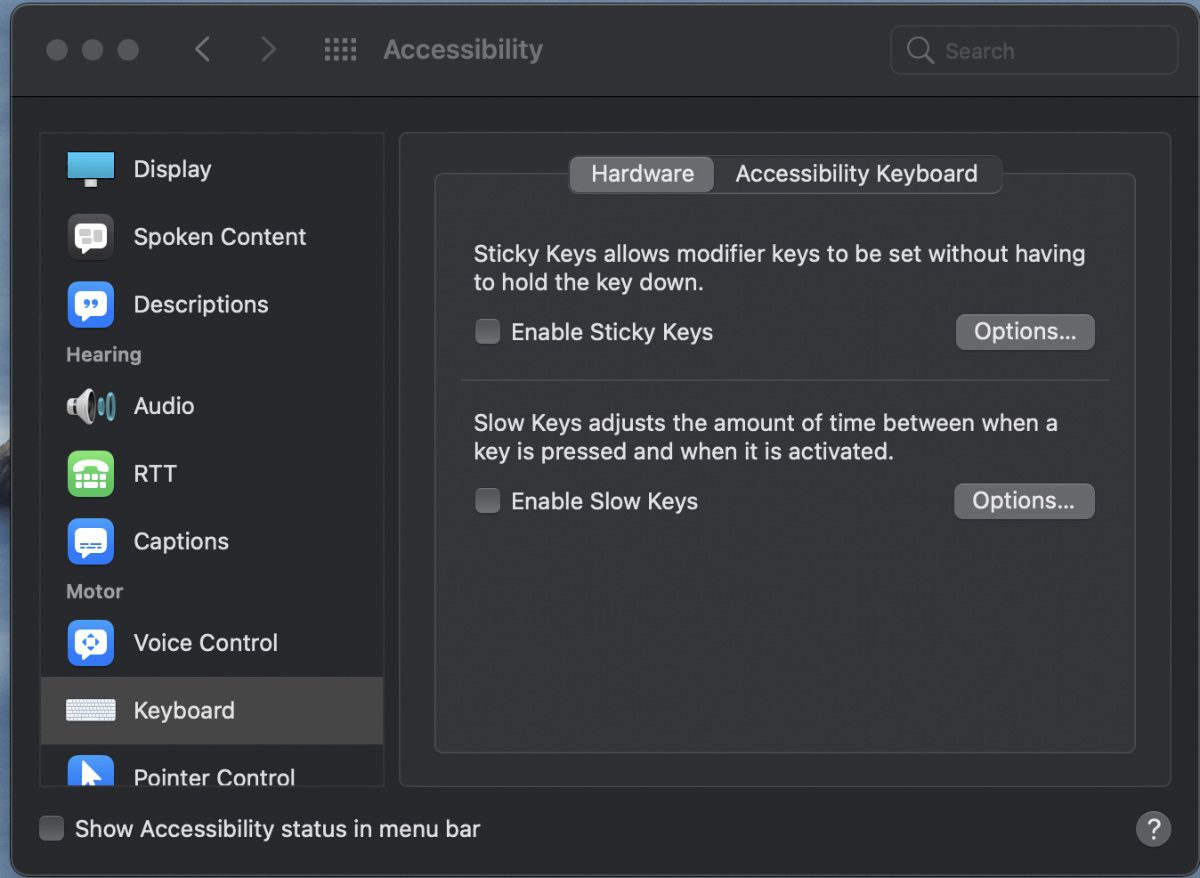Select the Hardware tab
Image resolution: width=1200 pixels, height=878 pixels.
pyautogui.click(x=642, y=174)
